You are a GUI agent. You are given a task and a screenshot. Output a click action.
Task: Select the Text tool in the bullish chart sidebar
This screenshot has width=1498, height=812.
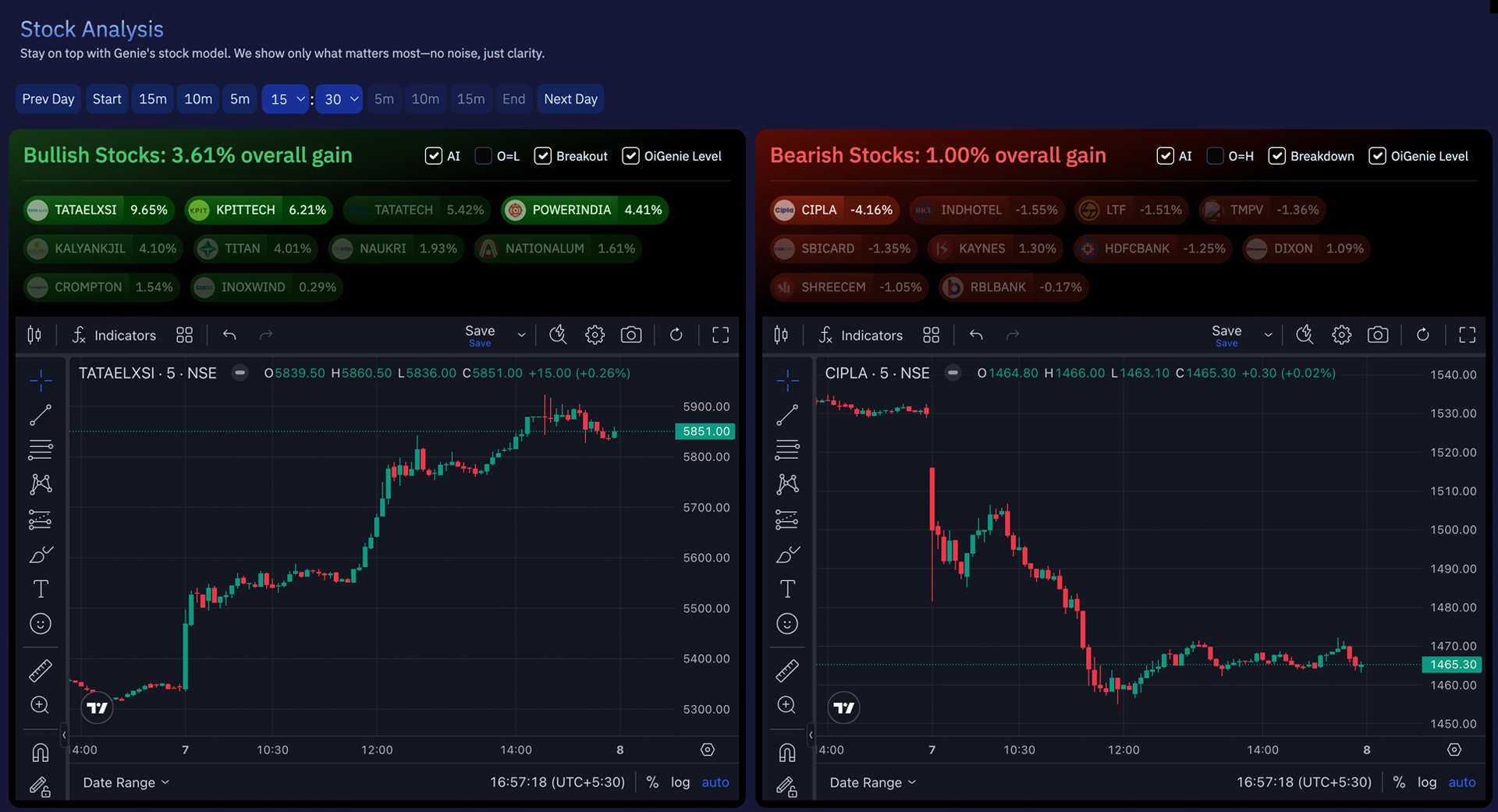[40, 589]
